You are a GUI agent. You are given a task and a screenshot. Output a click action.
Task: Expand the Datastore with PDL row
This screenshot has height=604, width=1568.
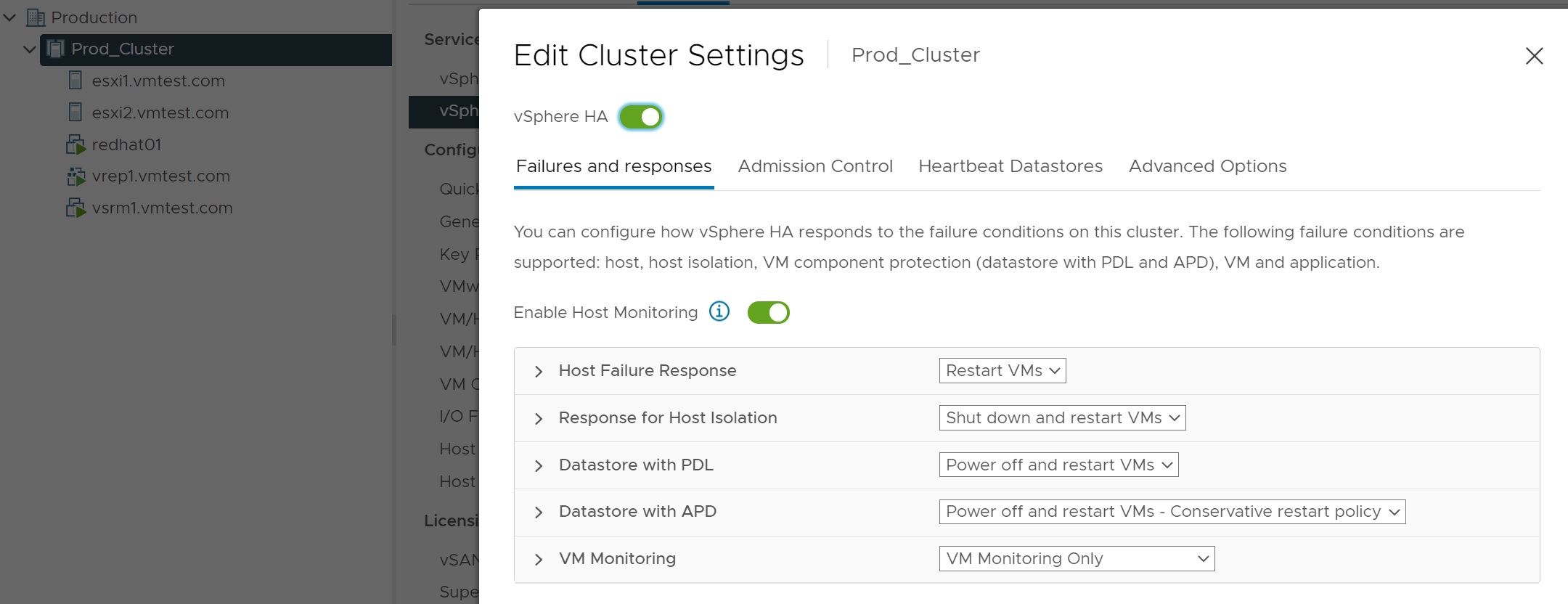coord(539,466)
